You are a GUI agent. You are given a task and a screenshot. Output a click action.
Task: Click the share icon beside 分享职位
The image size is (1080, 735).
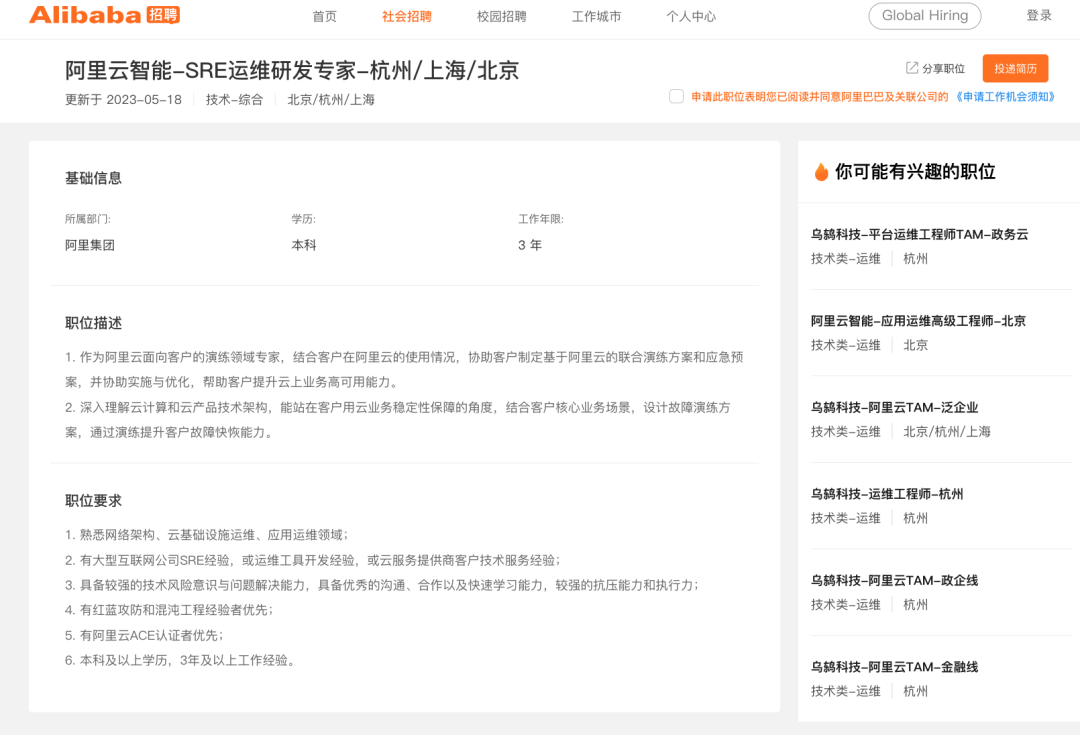tap(911, 68)
